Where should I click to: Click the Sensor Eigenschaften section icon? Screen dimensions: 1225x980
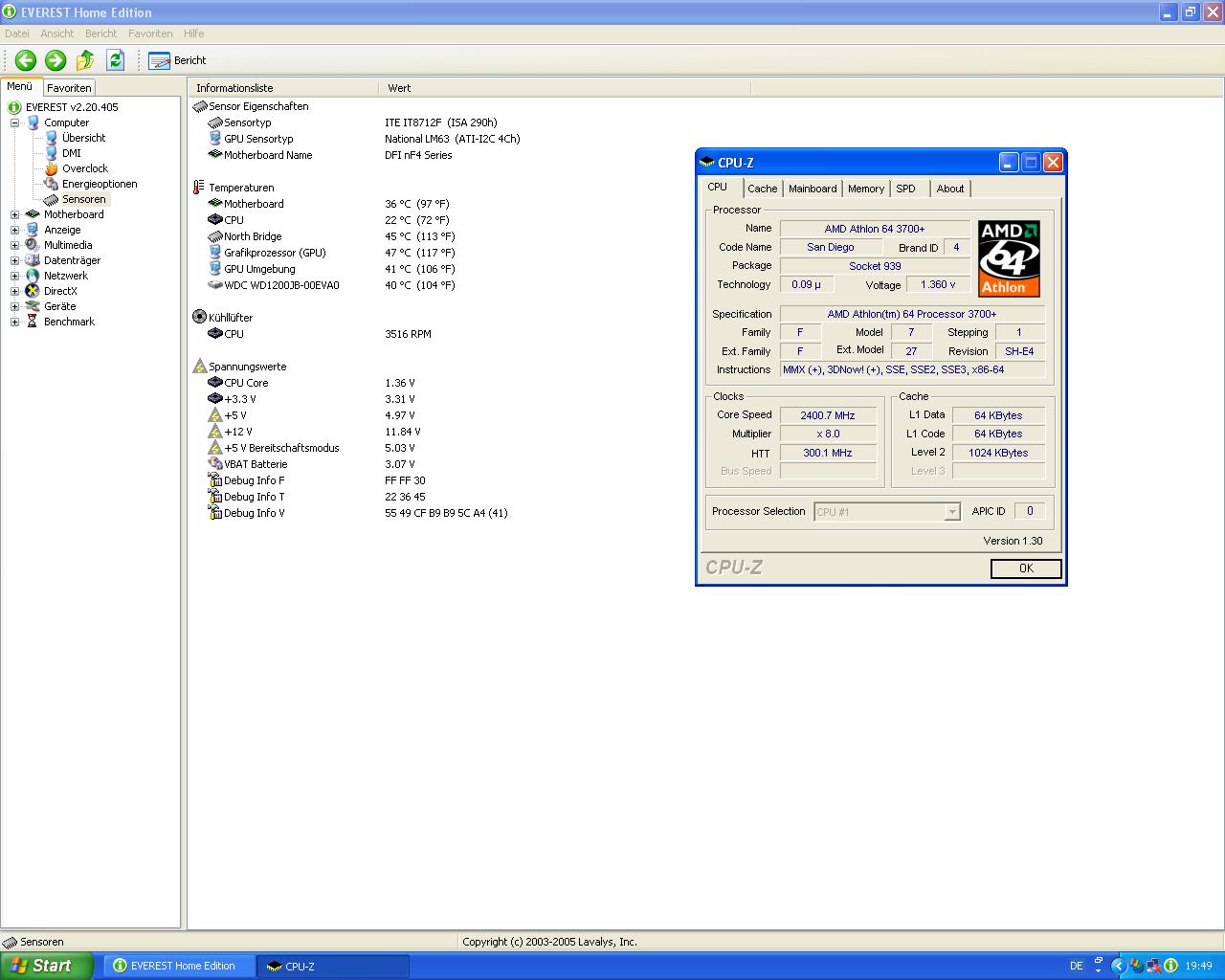tap(199, 106)
